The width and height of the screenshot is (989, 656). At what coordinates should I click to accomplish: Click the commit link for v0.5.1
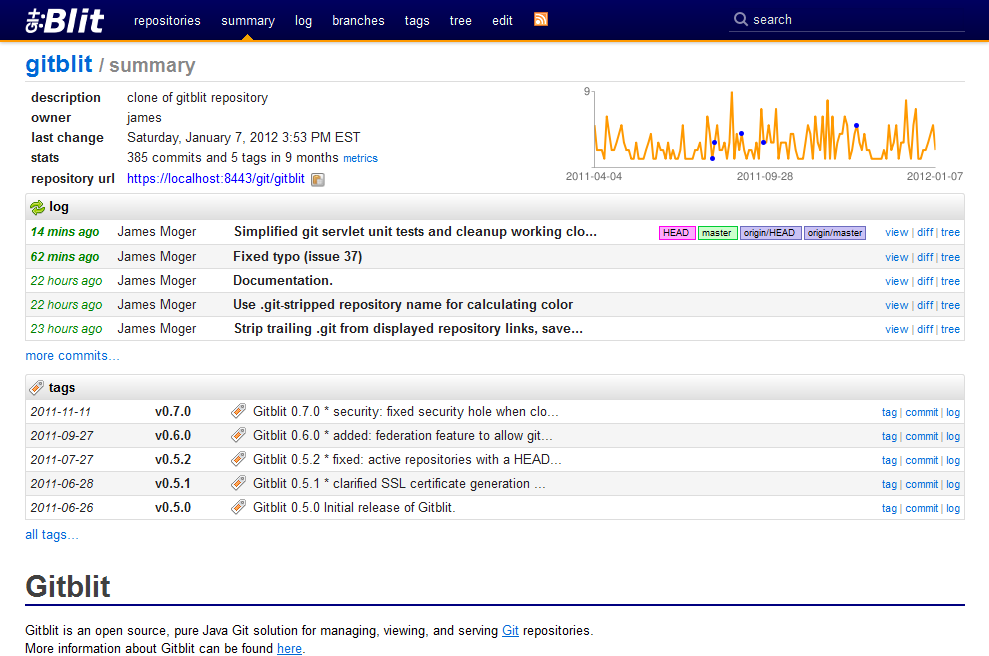(922, 484)
